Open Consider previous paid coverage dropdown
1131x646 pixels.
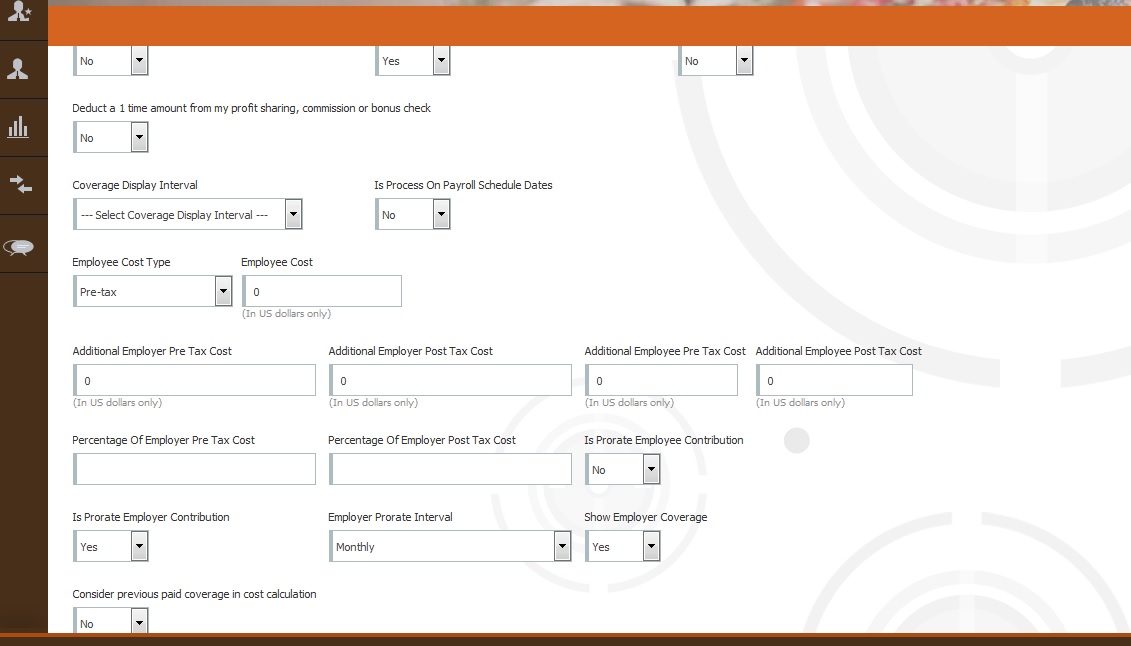(111, 621)
